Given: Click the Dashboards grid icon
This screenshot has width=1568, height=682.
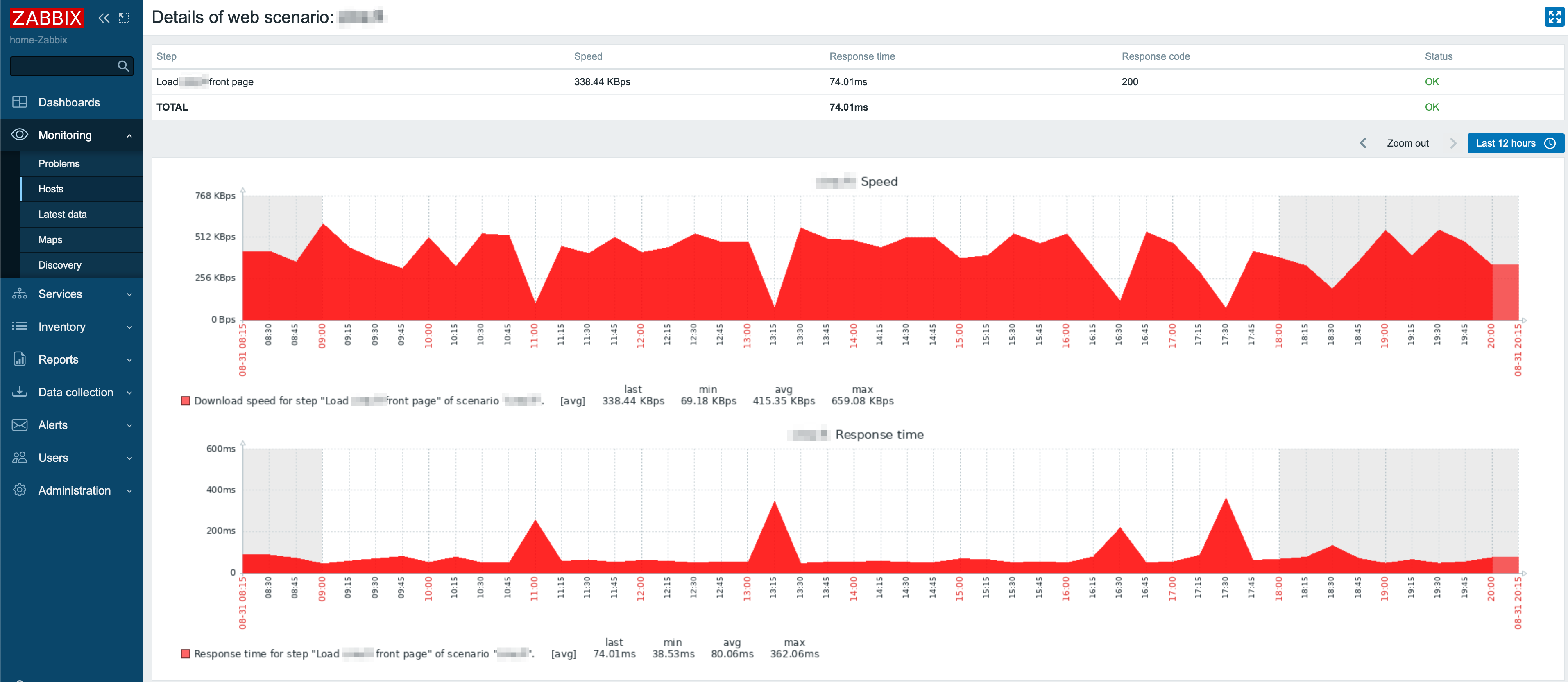Looking at the screenshot, I should click(x=20, y=102).
